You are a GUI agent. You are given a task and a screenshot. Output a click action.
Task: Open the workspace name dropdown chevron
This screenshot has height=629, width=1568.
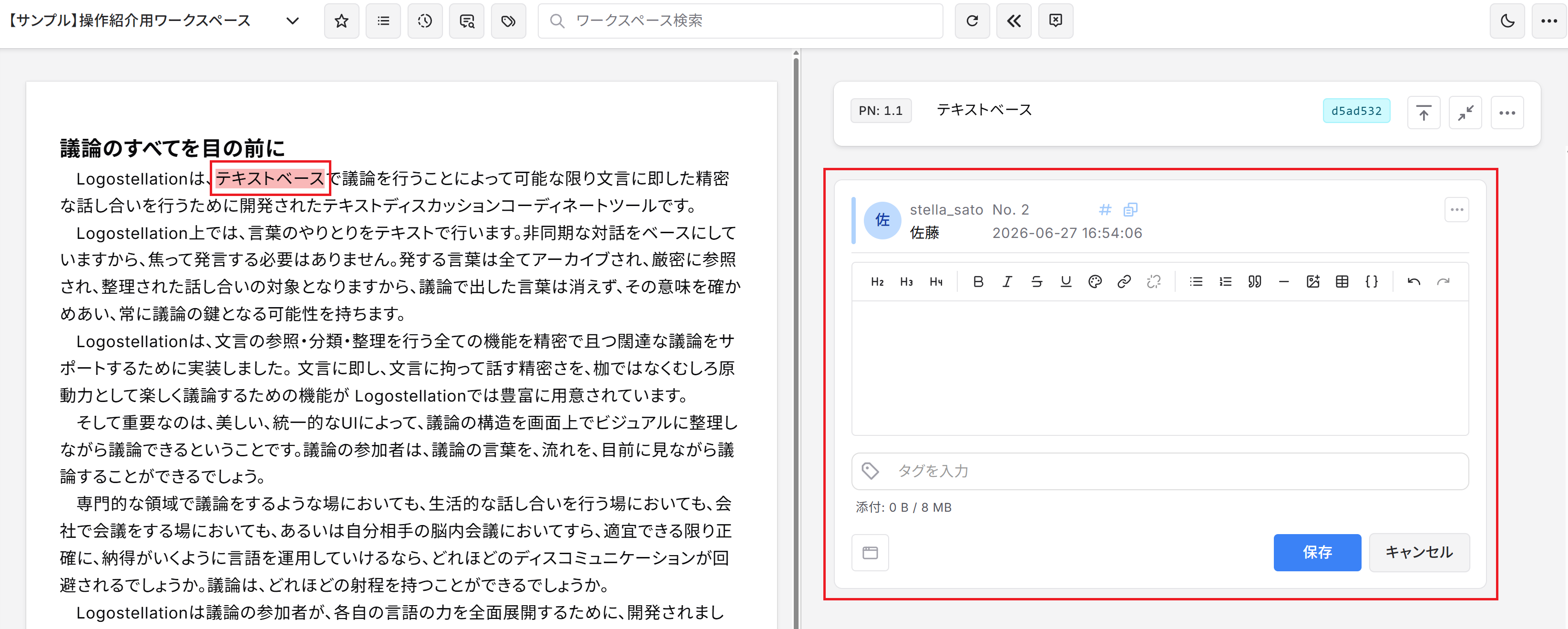pos(293,21)
